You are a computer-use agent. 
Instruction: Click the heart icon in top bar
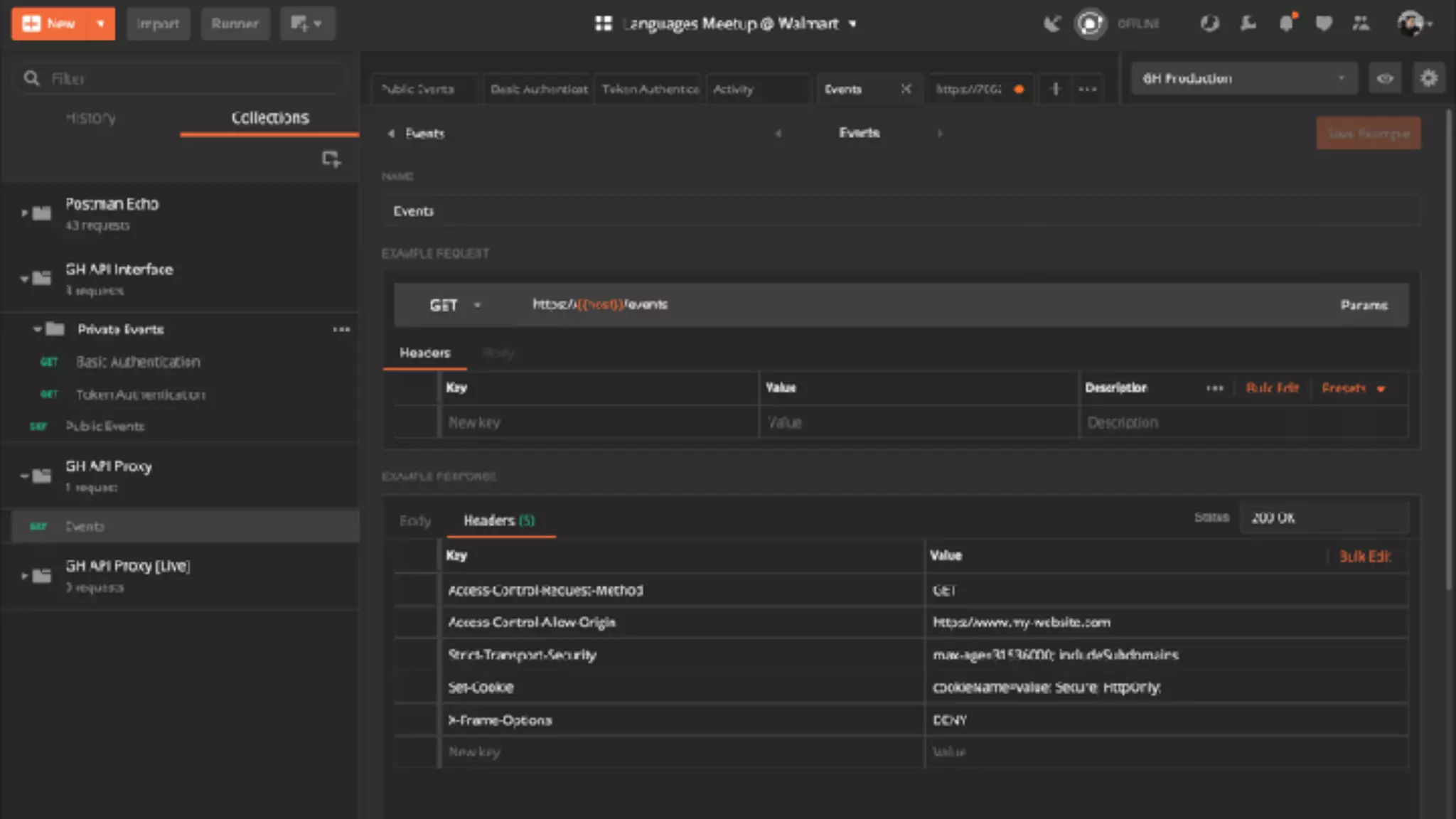pyautogui.click(x=1323, y=23)
